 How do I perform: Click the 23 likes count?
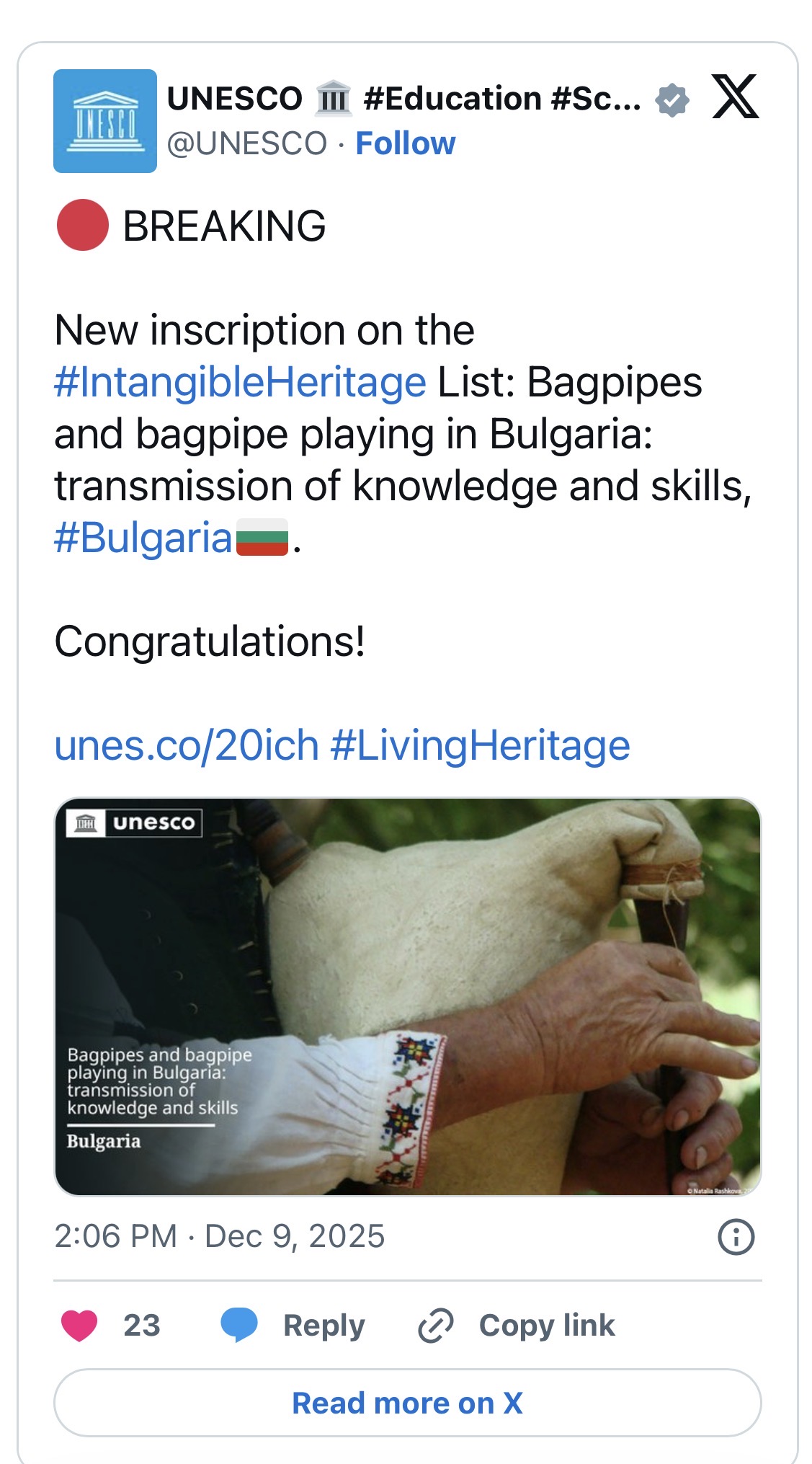pyautogui.click(x=142, y=1326)
